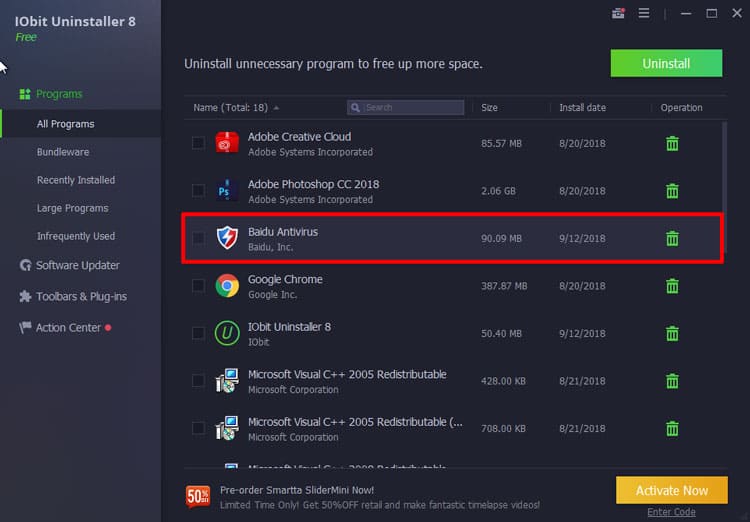
Task: Tick checkbox for Adobe Photoshop CC 2018
Action: tap(198, 190)
